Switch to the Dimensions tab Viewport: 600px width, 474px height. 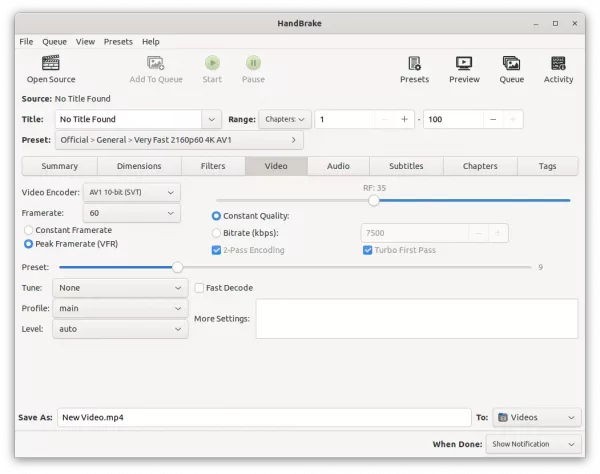tap(139, 166)
